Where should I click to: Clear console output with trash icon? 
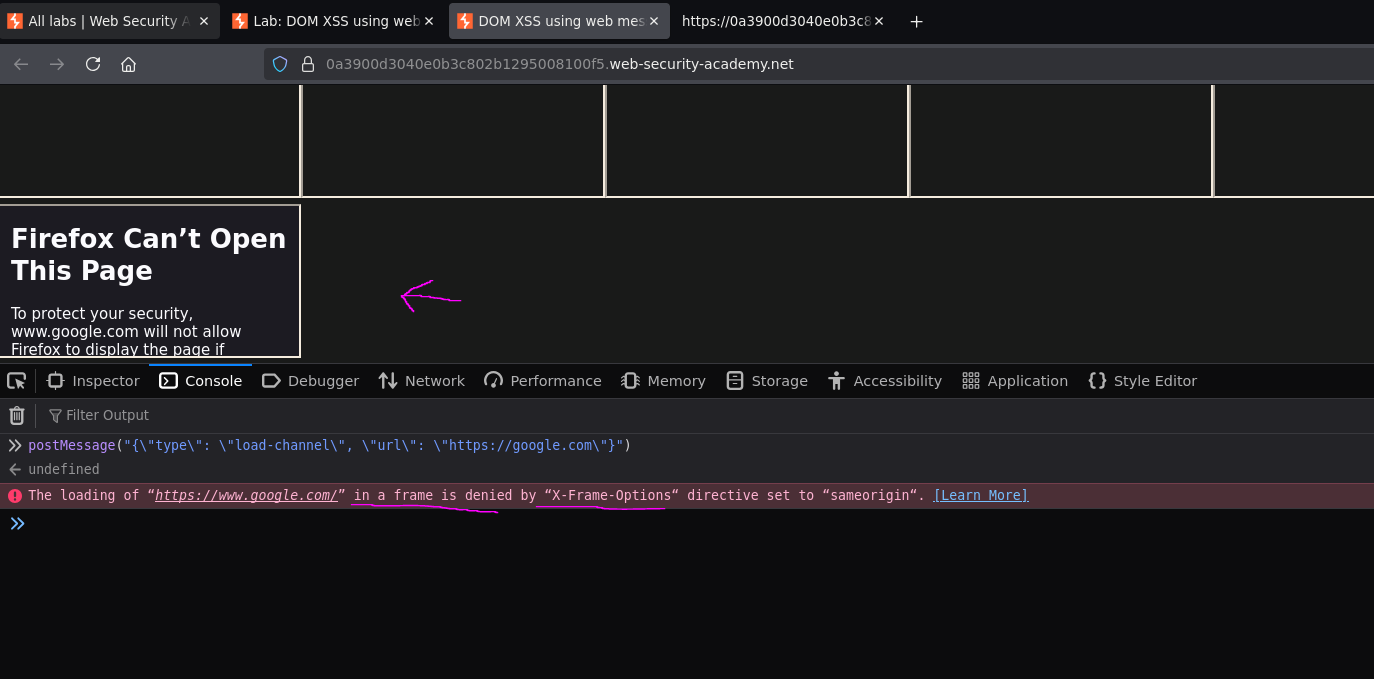click(17, 415)
